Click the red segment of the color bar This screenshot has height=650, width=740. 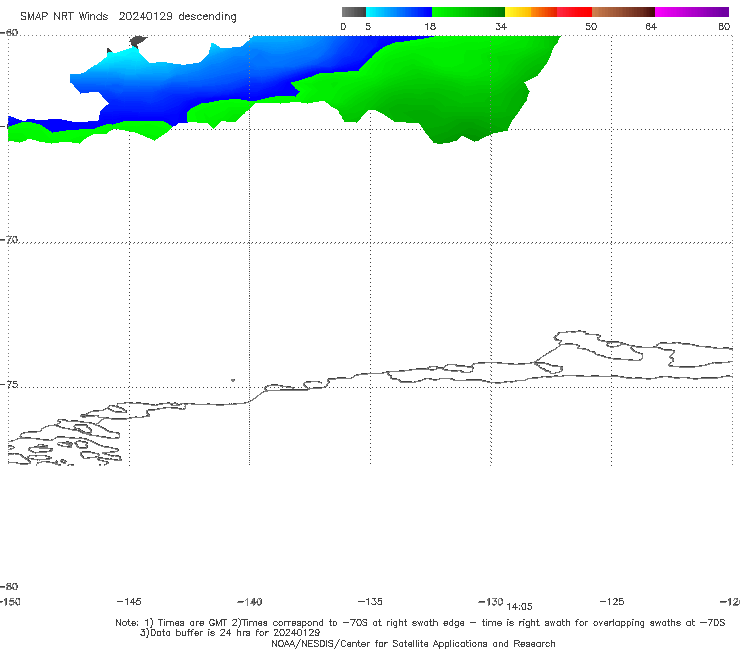tap(574, 12)
